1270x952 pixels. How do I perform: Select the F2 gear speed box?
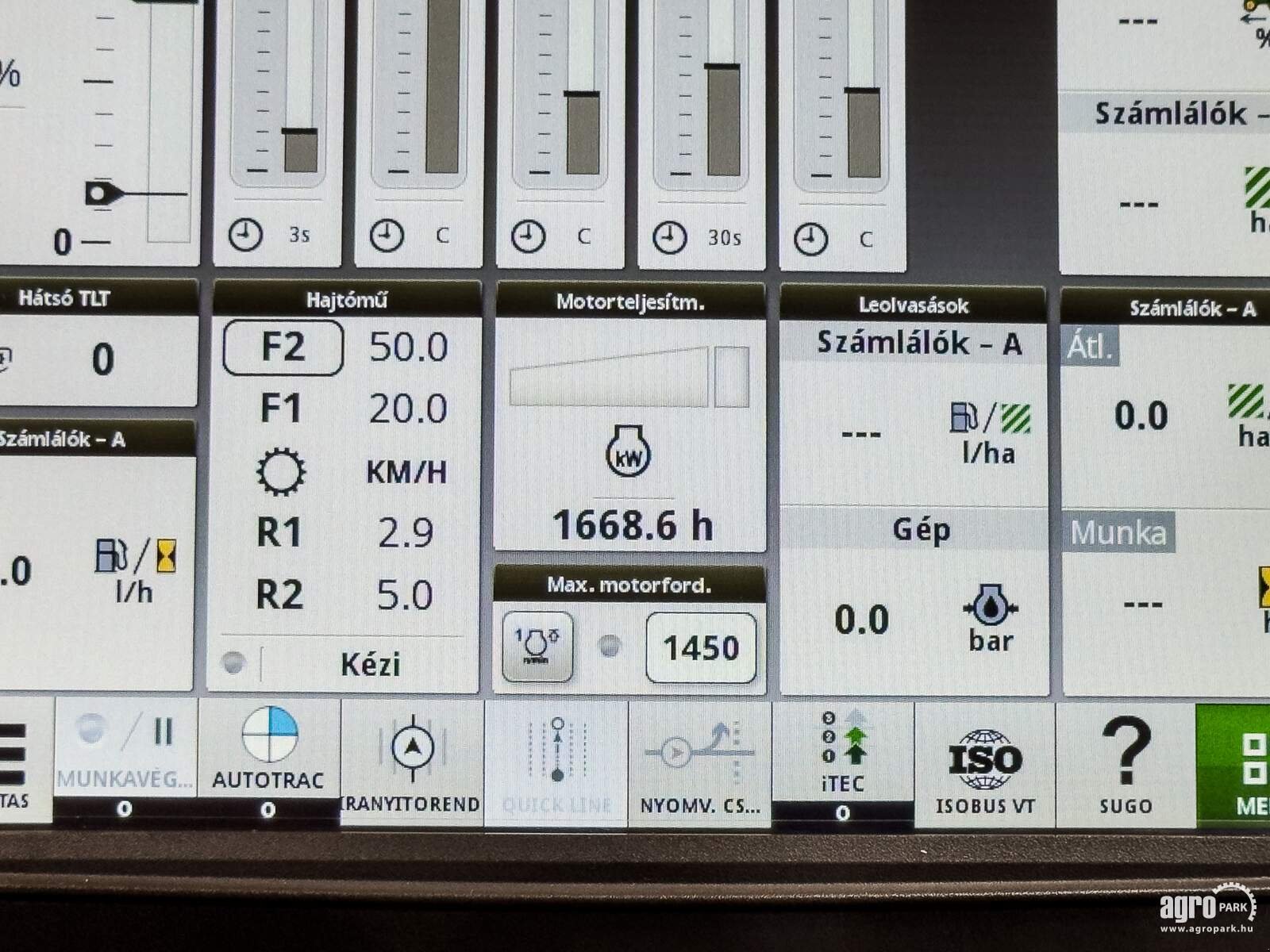[x=283, y=347]
